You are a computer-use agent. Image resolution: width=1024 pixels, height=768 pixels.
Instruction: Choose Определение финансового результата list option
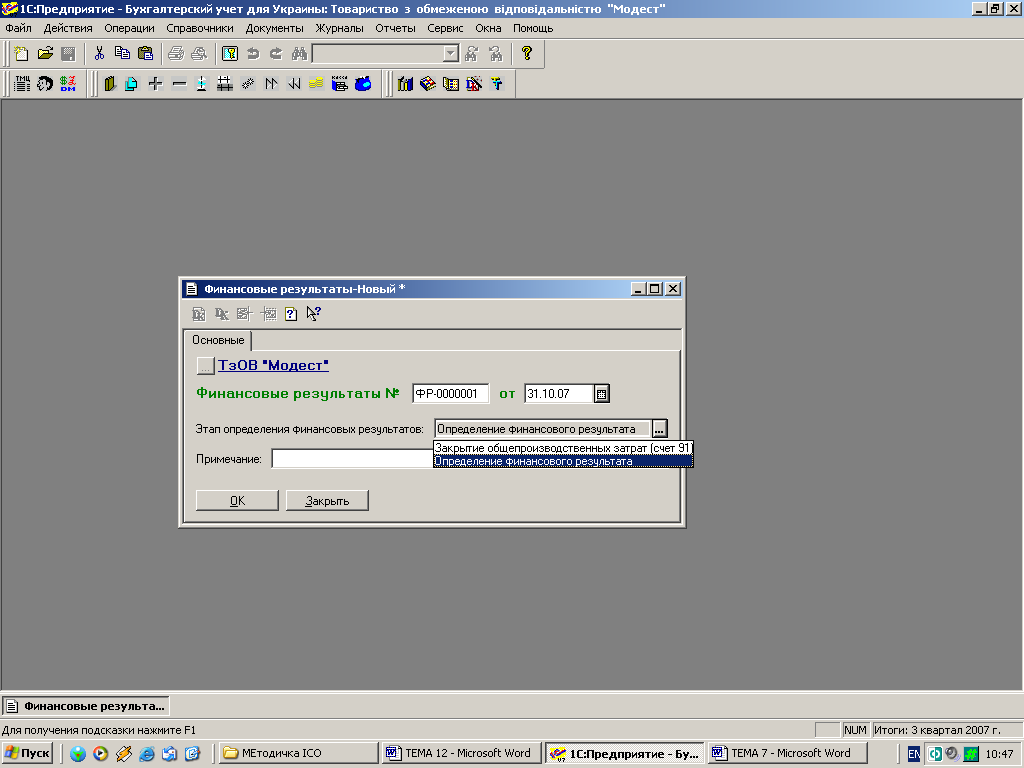coord(563,461)
